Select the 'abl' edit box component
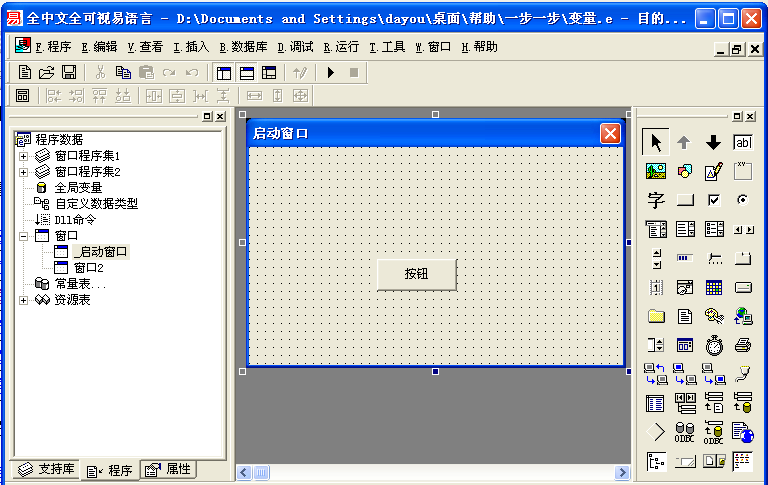 (x=743, y=143)
